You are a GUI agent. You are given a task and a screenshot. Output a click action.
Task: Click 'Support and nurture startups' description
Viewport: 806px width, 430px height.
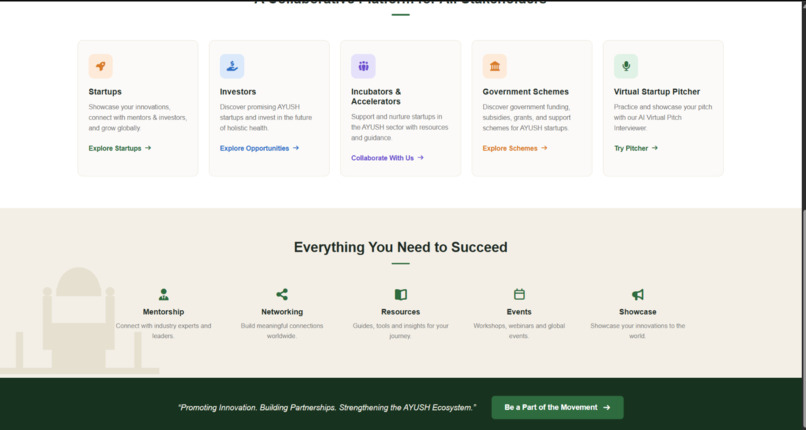(399, 127)
